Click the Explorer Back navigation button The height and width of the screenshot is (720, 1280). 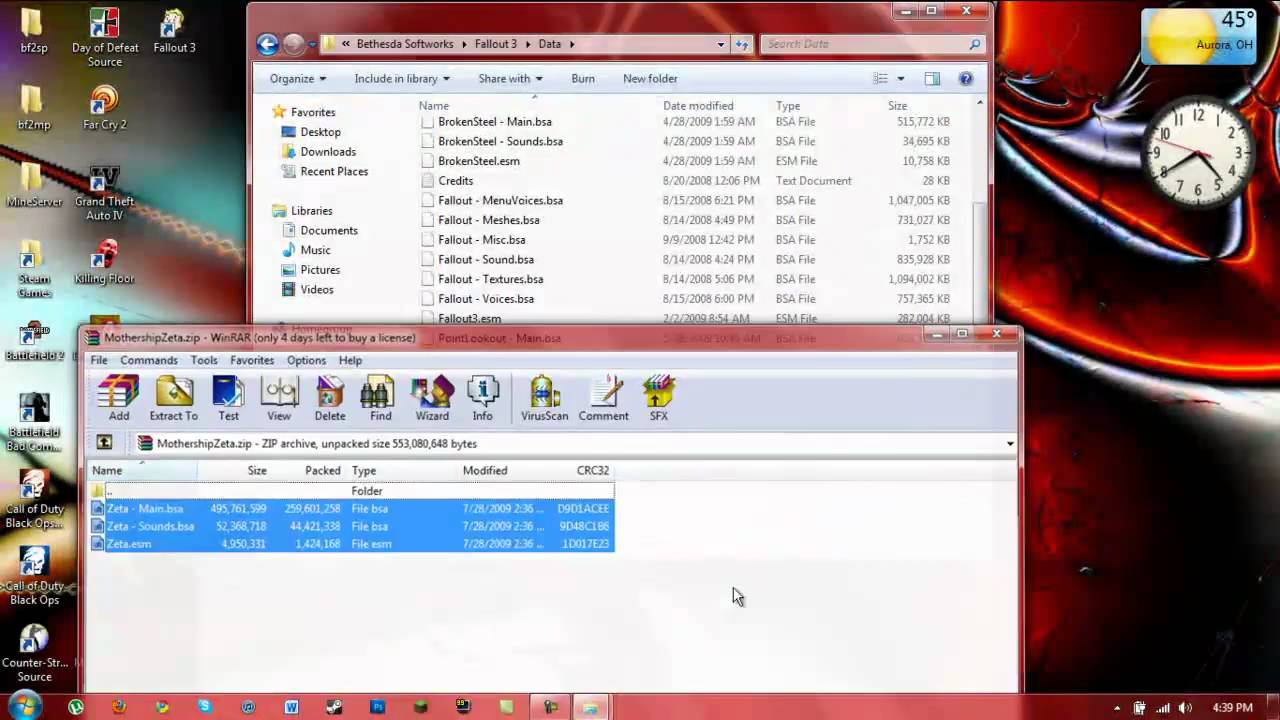pyautogui.click(x=267, y=44)
